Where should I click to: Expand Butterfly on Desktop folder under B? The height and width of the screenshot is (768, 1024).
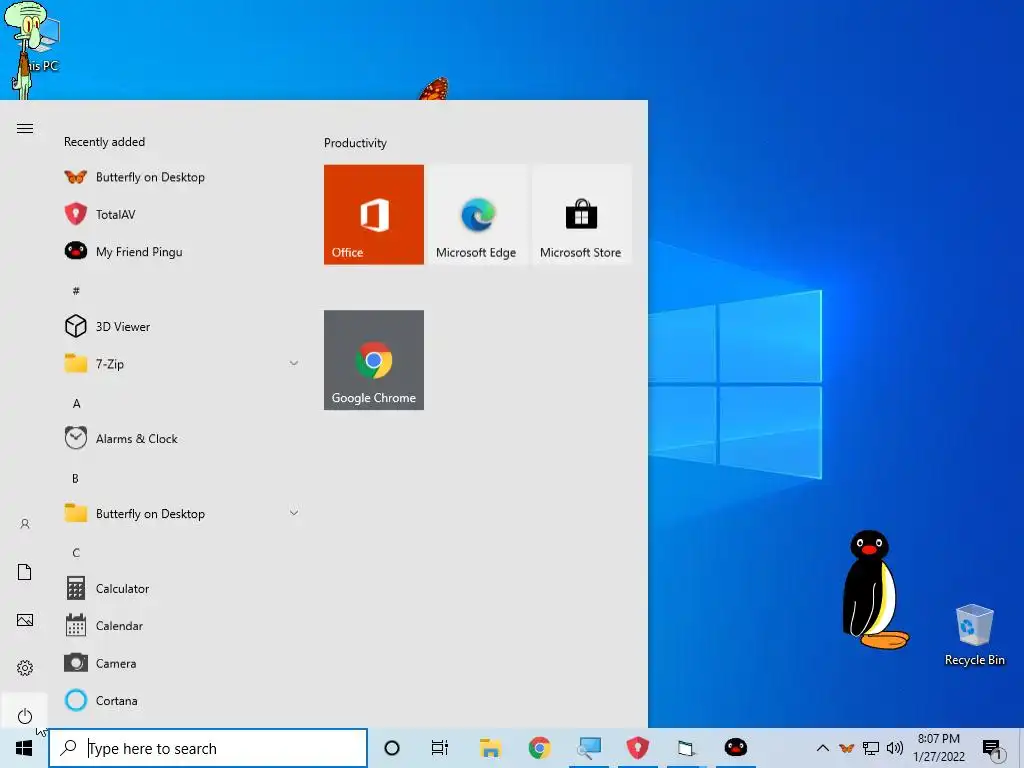182,514
